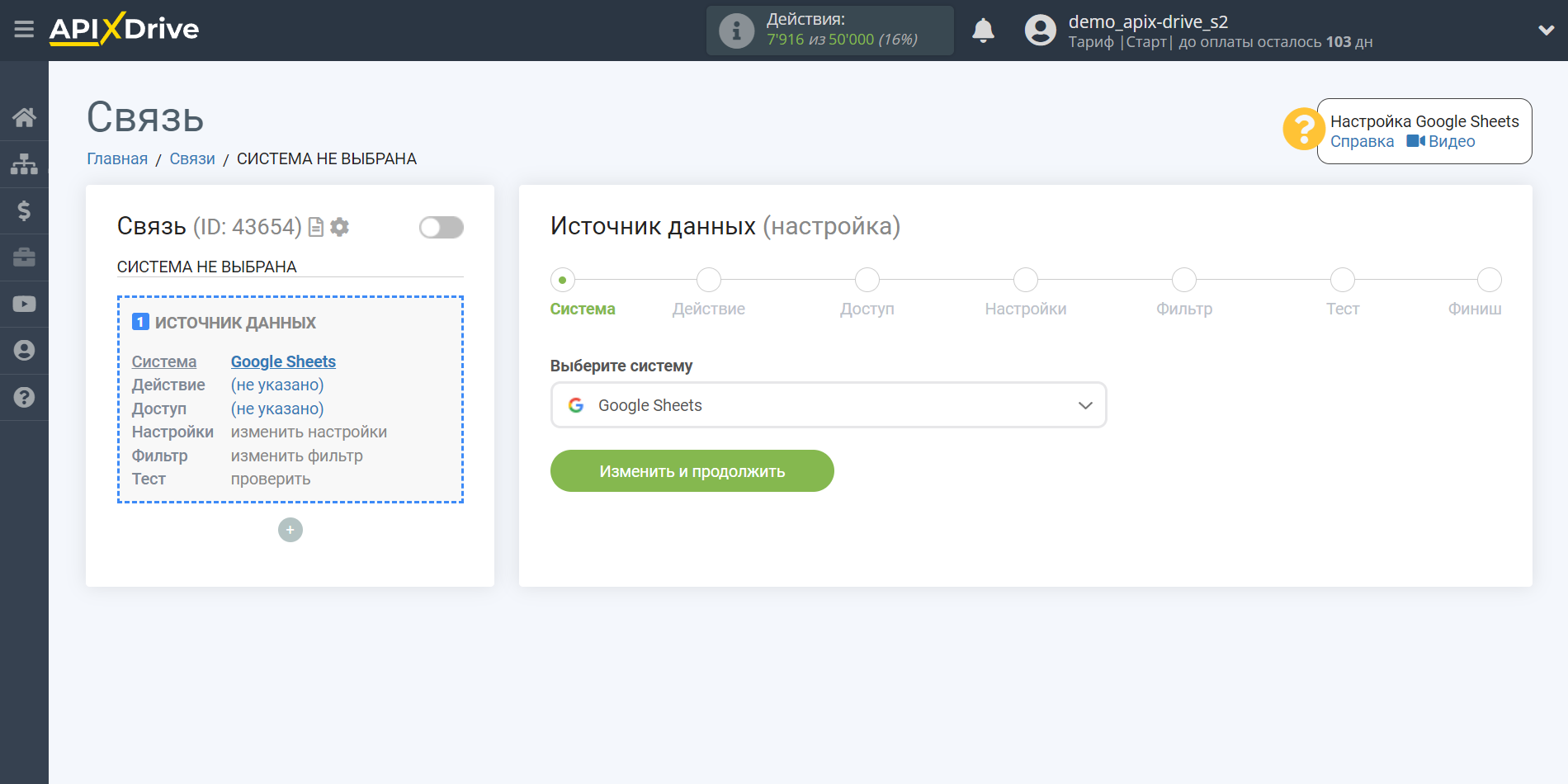This screenshot has height=784, width=1568.
Task: Open help question icon in sidebar
Action: (24, 397)
